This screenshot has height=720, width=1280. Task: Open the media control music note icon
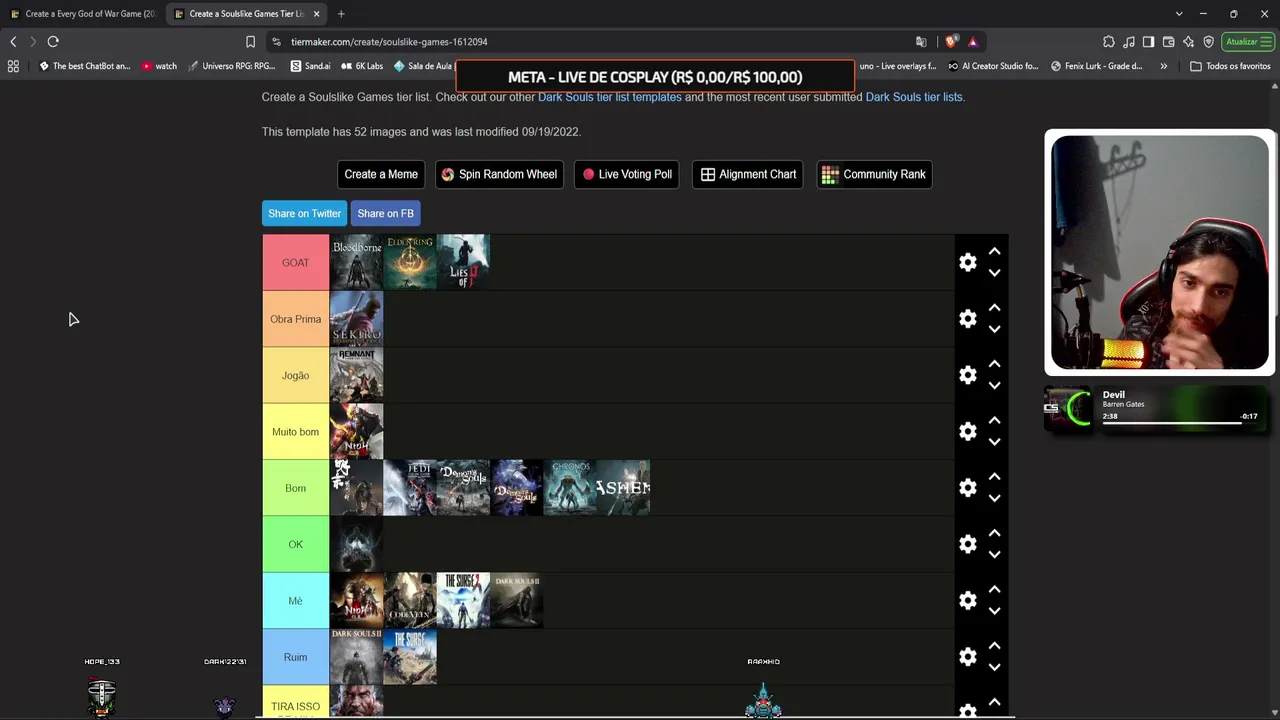click(x=1129, y=42)
